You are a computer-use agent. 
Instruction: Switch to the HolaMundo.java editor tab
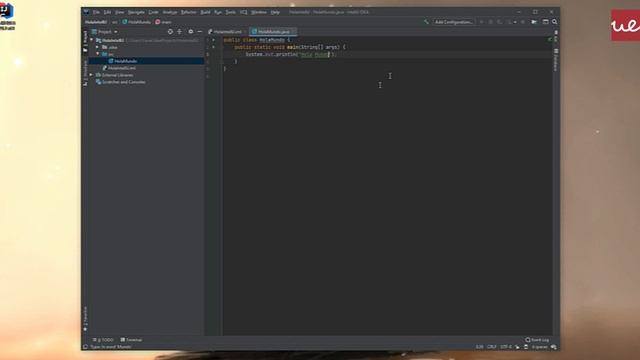coord(273,32)
